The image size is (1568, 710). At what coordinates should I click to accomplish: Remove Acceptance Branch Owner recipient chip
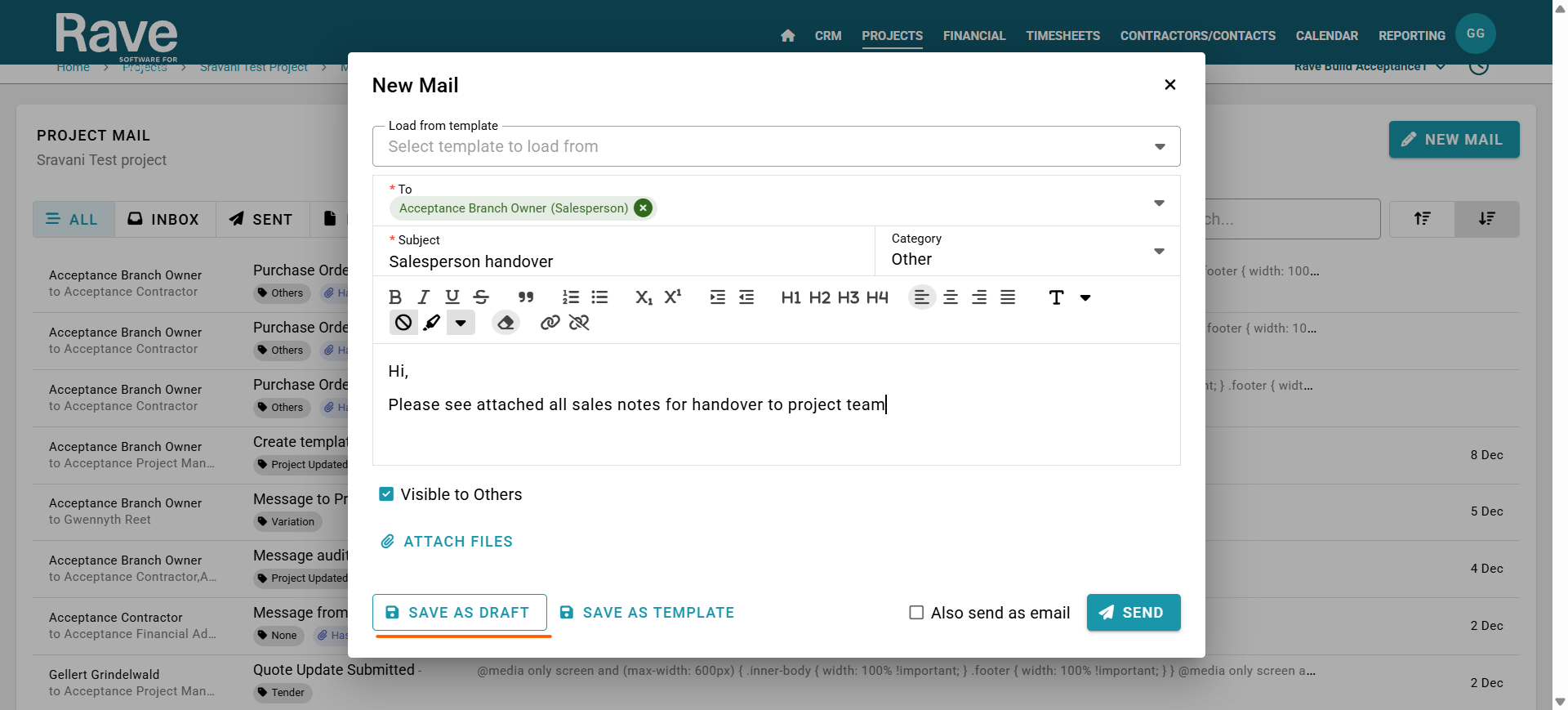tap(644, 208)
